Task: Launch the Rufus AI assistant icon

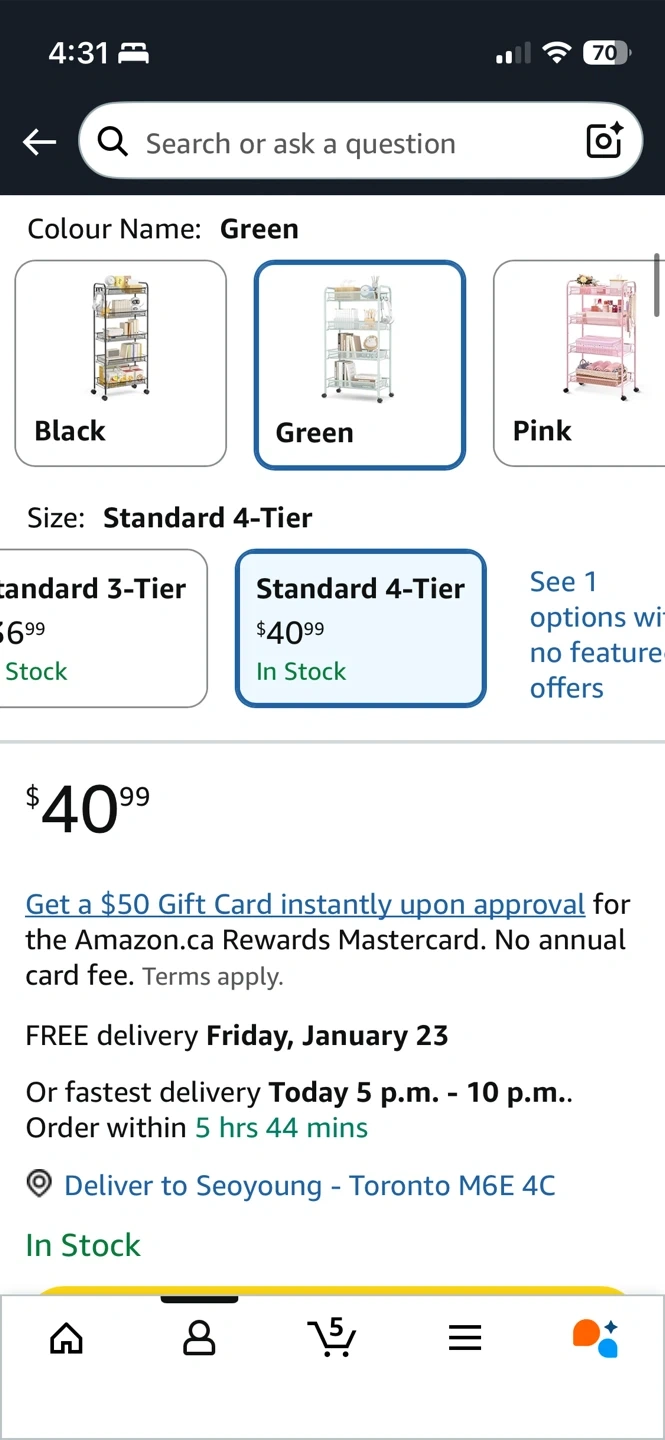Action: tap(596, 1337)
